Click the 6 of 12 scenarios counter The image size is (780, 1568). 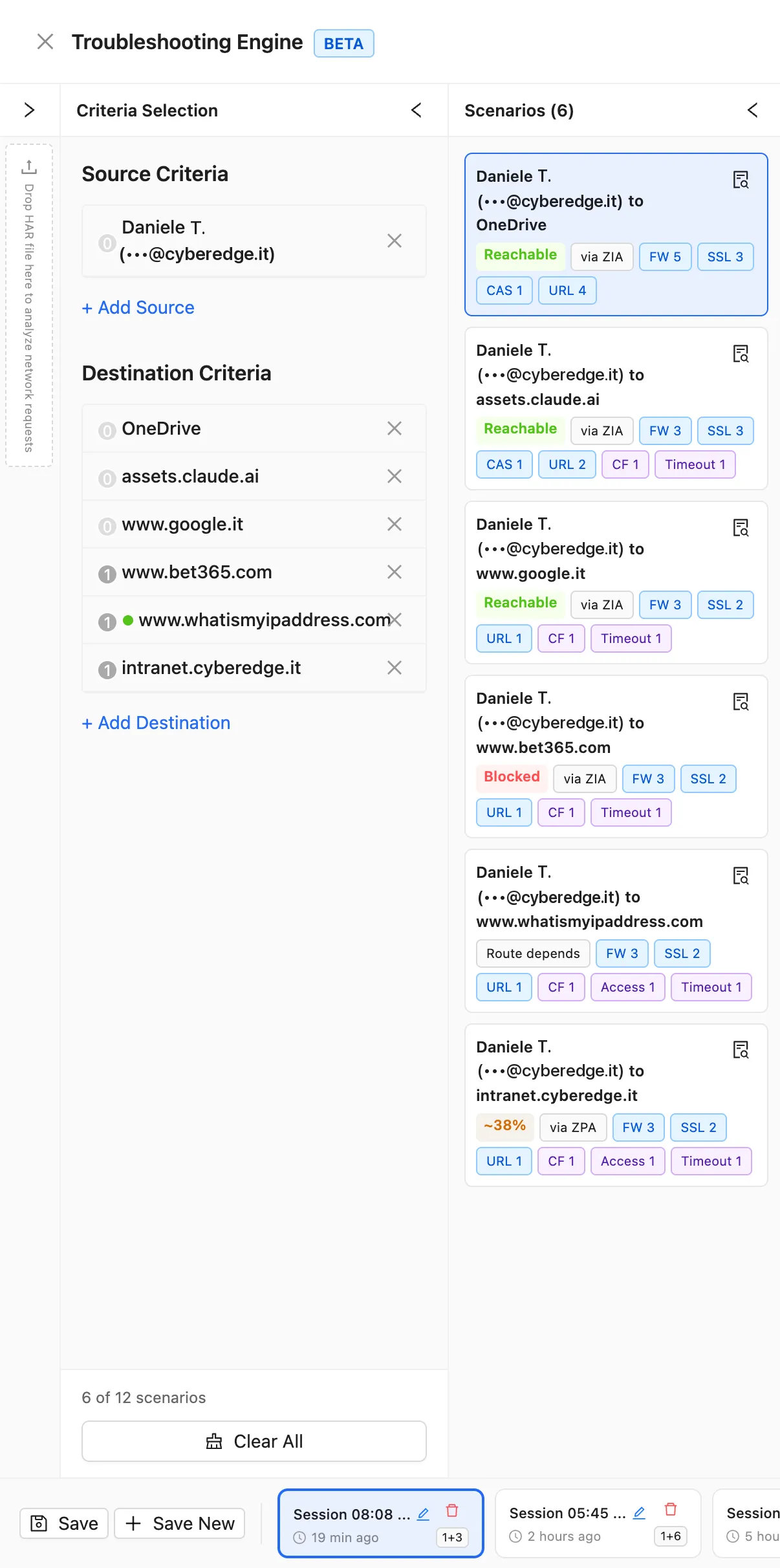click(144, 1398)
